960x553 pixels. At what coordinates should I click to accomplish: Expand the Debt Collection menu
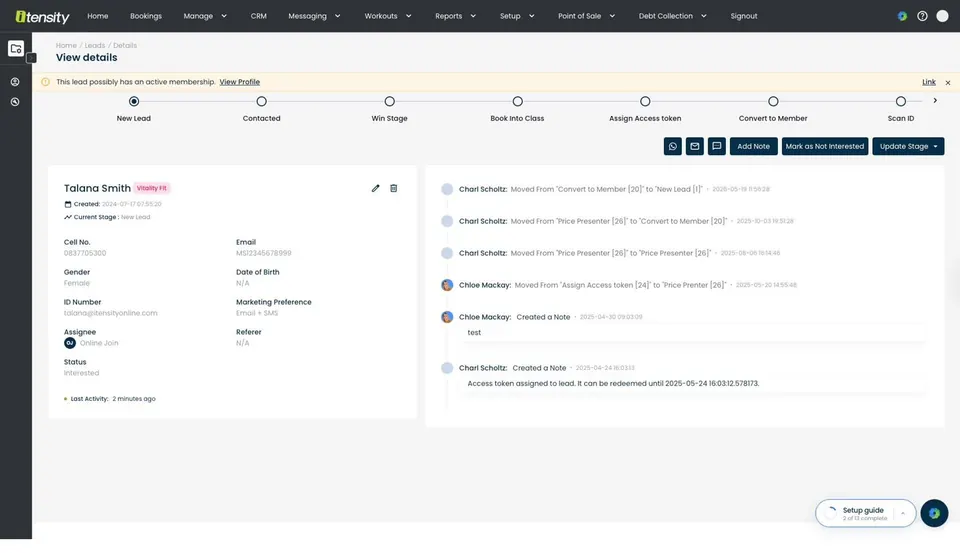pyautogui.click(x=672, y=16)
